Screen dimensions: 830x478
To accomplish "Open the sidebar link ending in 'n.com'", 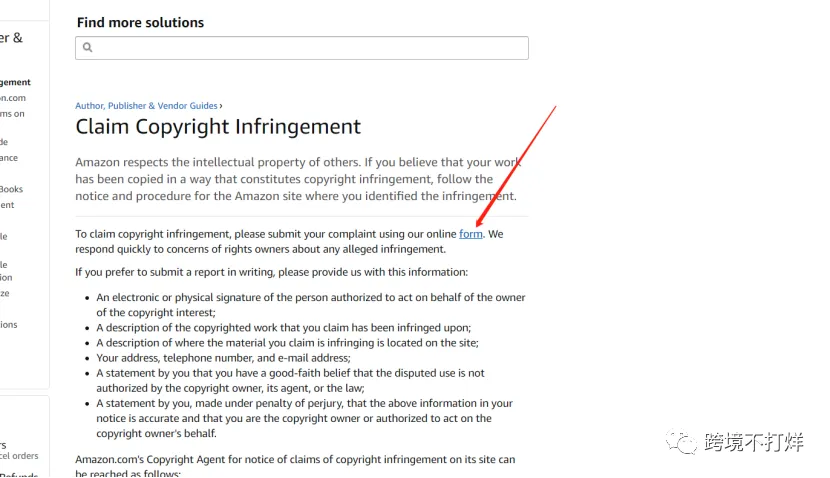I will 13,98.
